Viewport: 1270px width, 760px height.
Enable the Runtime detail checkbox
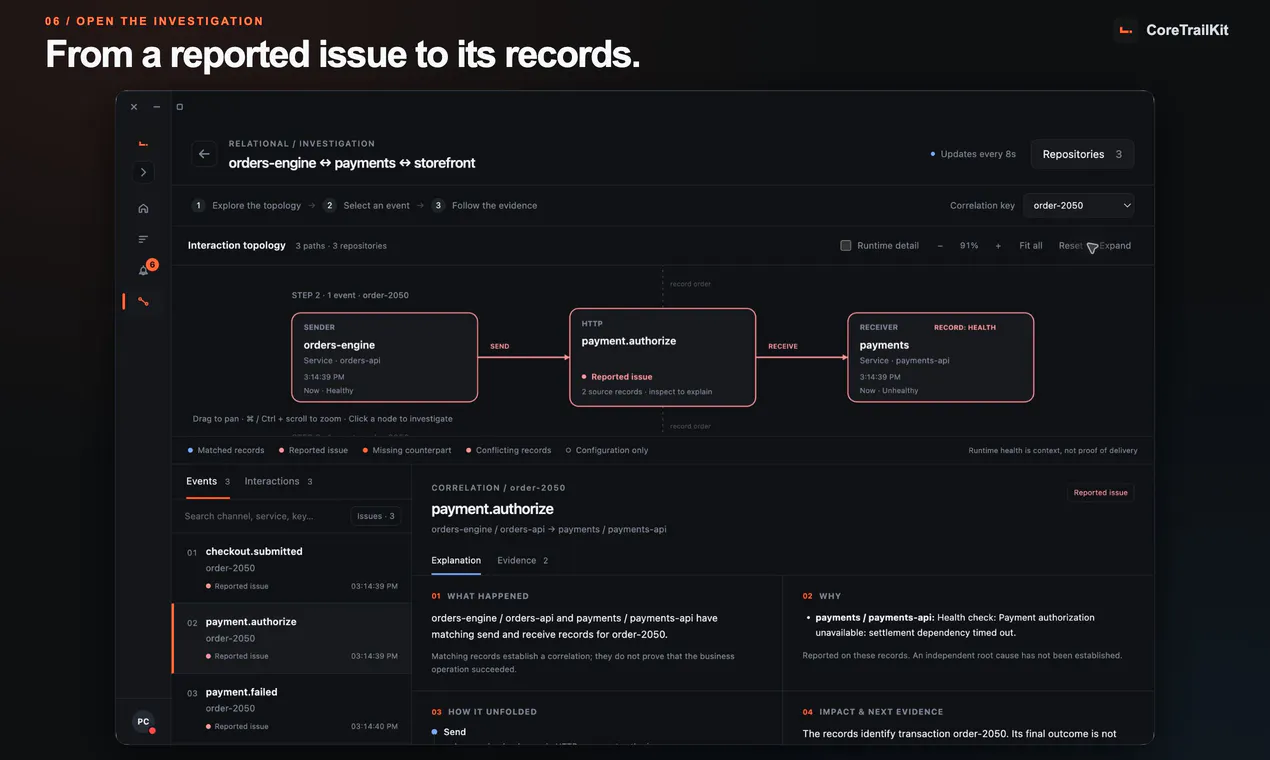tap(846, 246)
